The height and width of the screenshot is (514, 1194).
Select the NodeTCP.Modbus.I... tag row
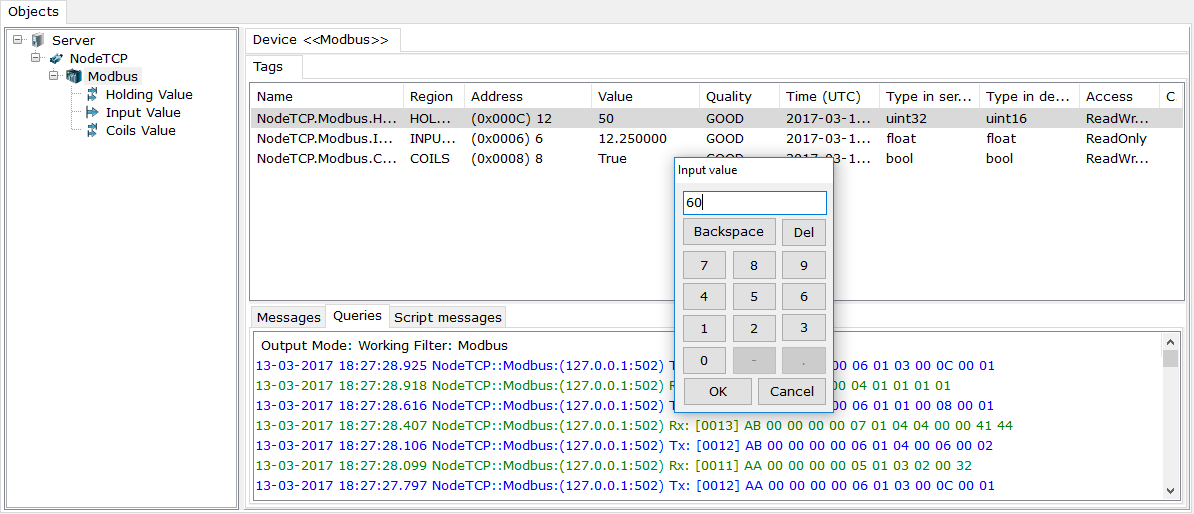point(717,139)
